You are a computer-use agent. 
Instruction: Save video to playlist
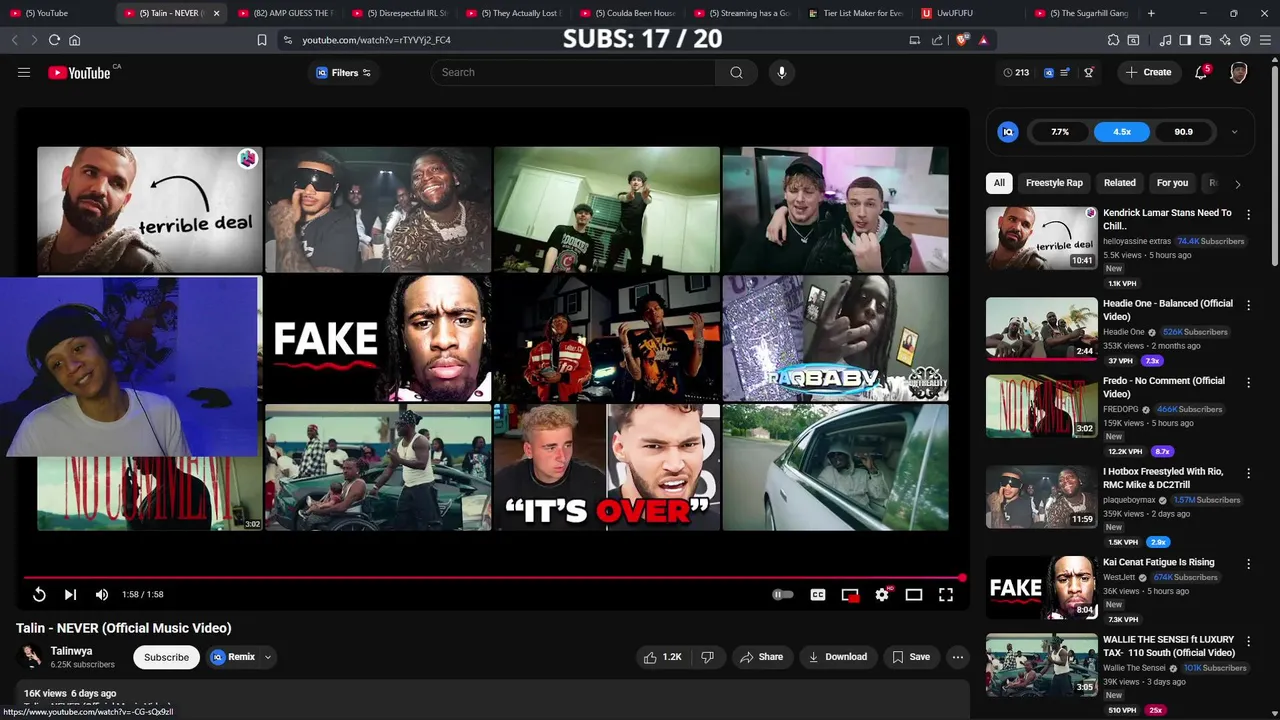[911, 657]
